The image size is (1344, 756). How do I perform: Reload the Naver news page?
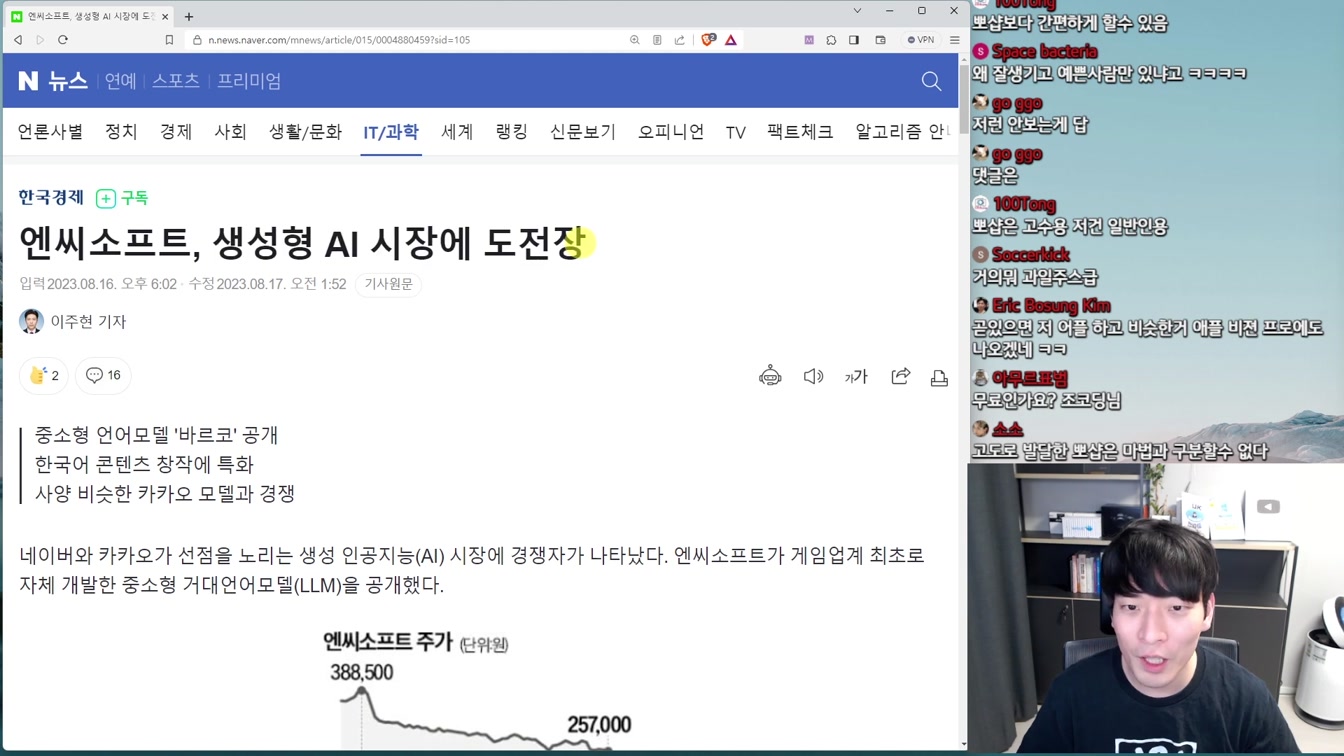63,40
